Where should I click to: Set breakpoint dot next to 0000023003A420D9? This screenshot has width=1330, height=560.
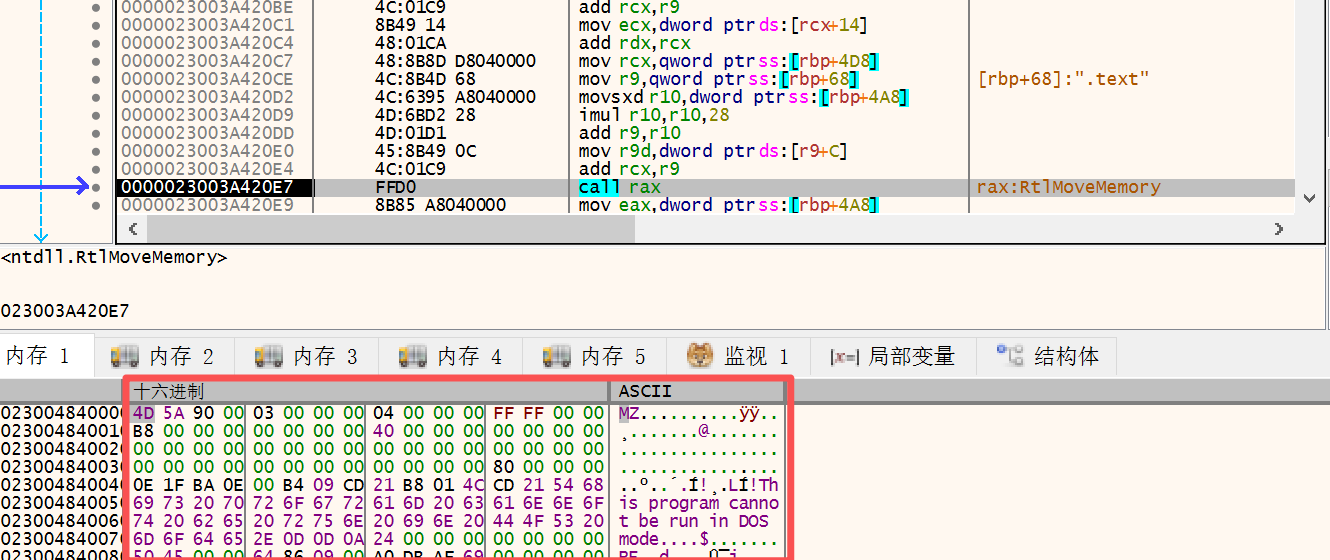tap(96, 115)
